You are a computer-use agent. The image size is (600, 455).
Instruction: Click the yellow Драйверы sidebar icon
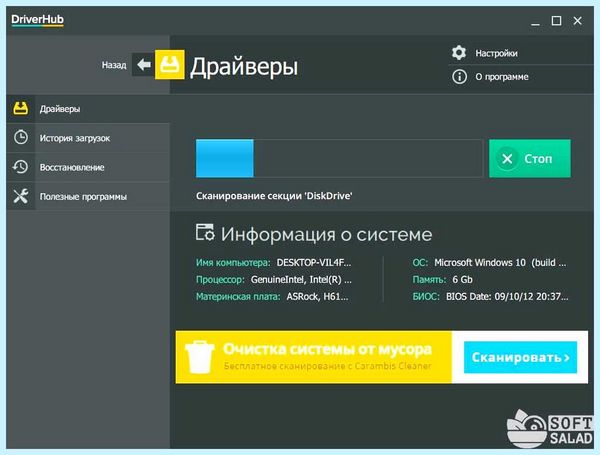tap(21, 109)
